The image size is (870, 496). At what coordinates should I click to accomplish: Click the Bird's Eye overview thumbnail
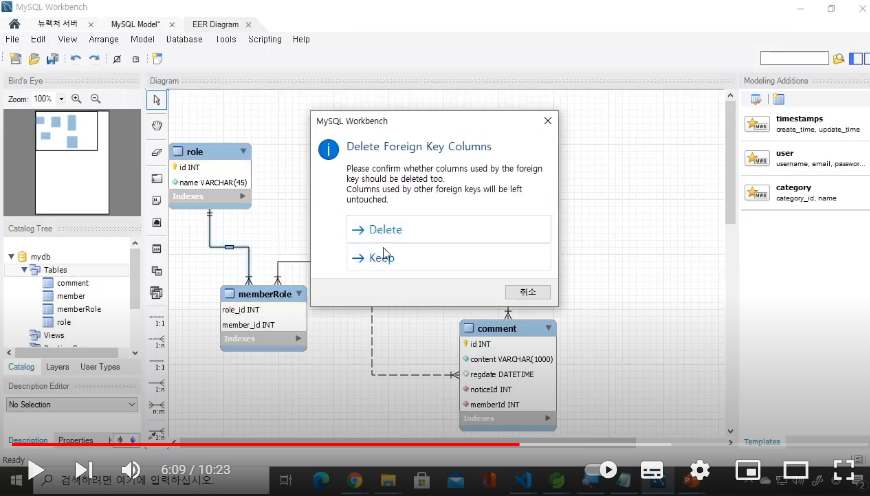pos(72,162)
